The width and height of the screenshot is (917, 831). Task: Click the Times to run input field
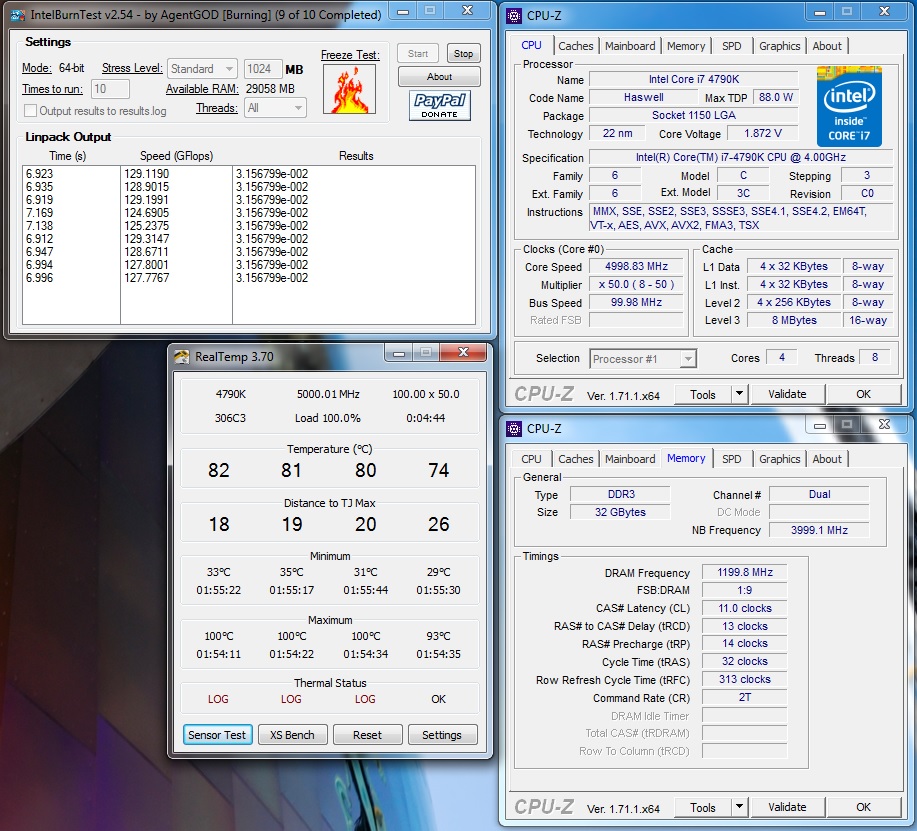click(110, 89)
